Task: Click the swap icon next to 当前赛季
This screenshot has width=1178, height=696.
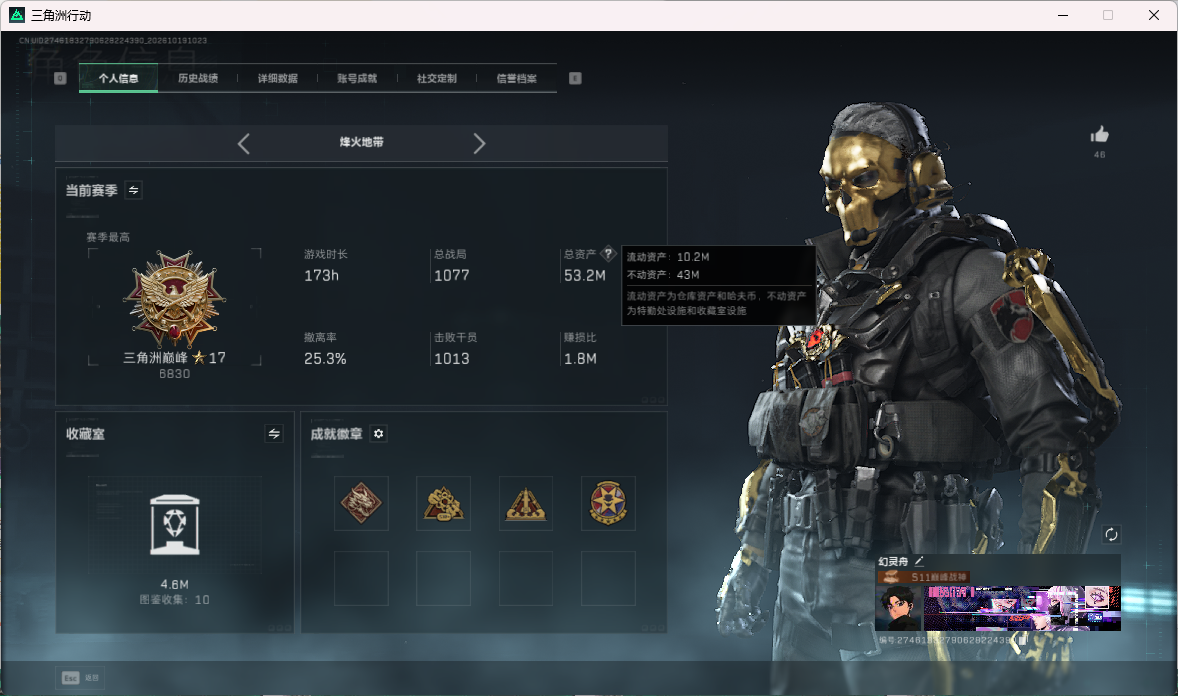Action: [x=134, y=190]
